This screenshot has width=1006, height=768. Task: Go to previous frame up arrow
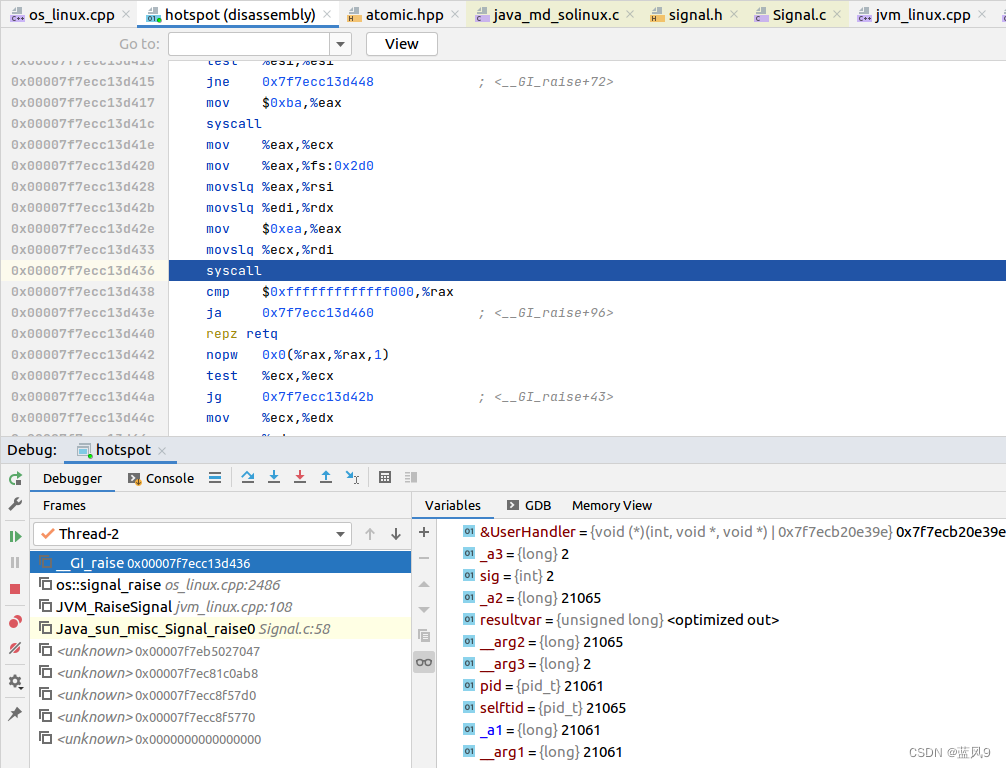(370, 534)
